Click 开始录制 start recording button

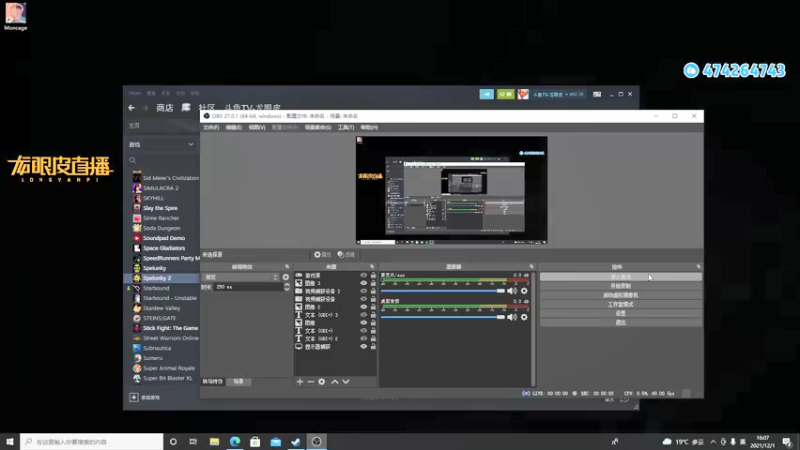point(620,286)
